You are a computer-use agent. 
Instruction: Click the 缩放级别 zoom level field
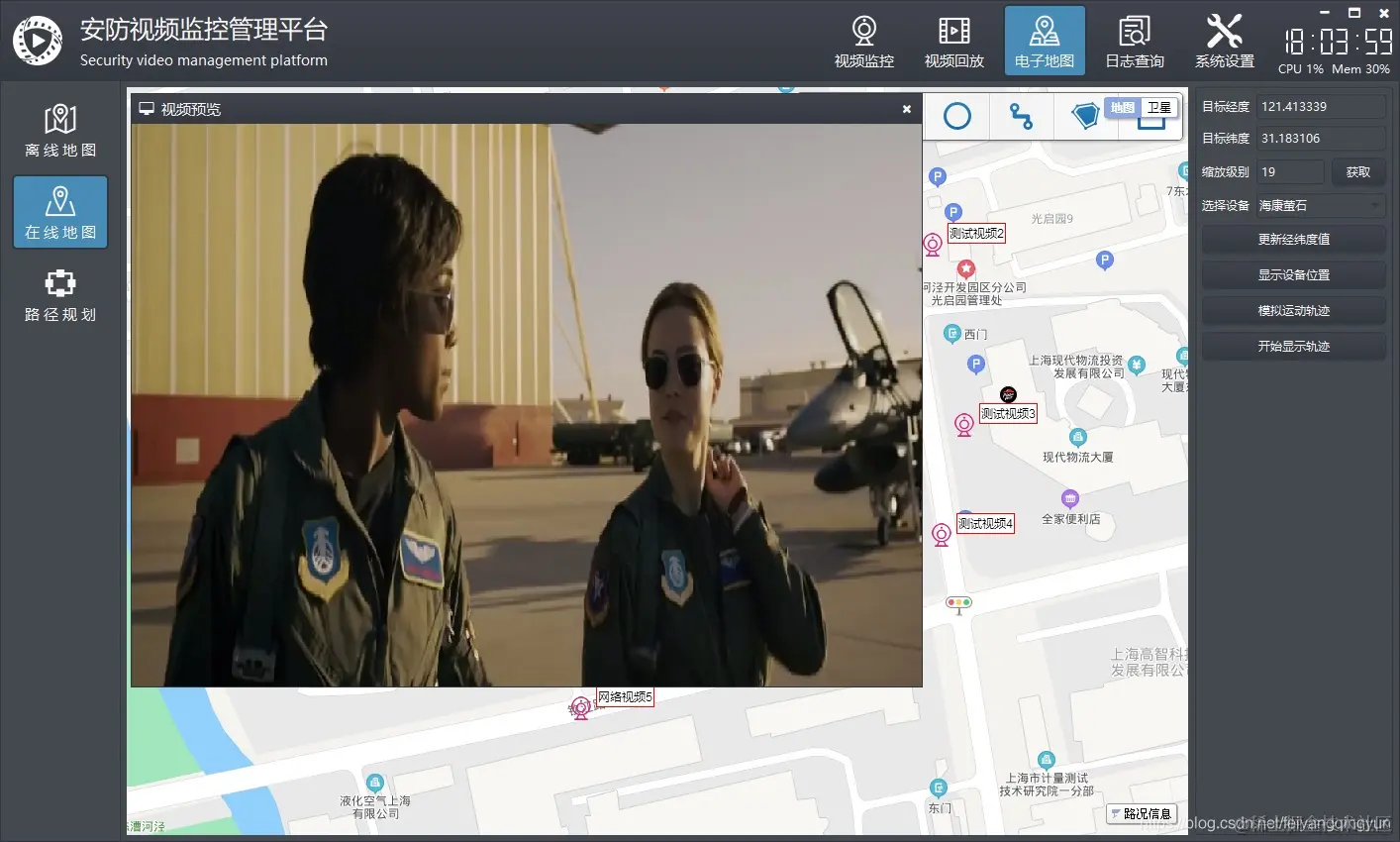[x=1290, y=171]
